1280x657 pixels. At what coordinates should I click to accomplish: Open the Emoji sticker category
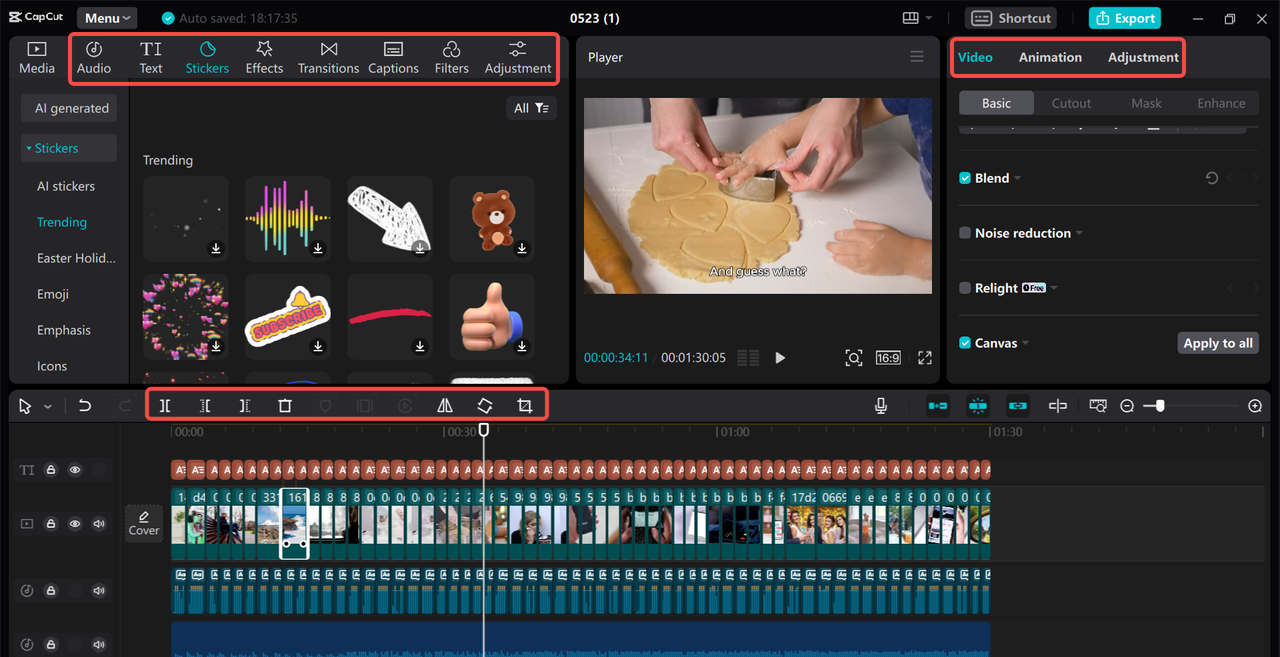53,294
